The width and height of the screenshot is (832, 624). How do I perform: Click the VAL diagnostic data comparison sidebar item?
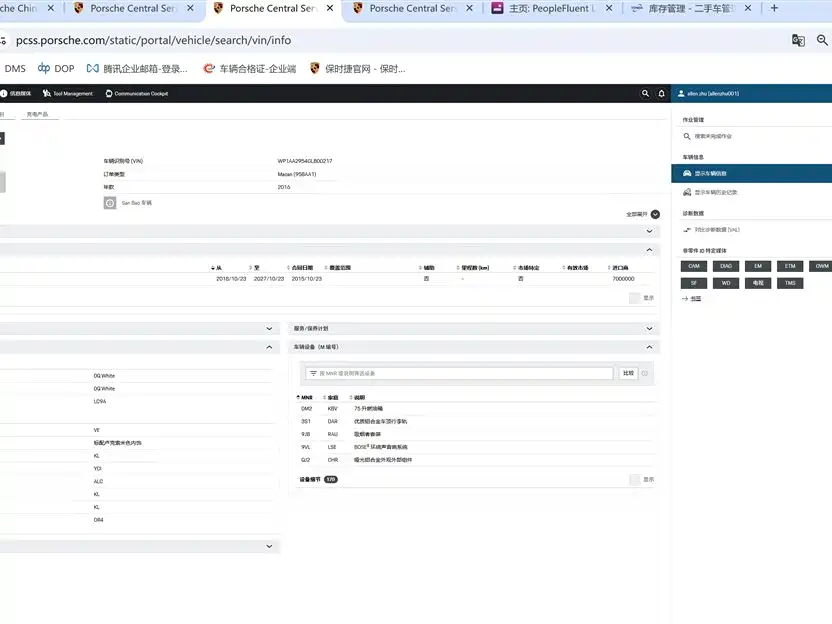pos(711,230)
